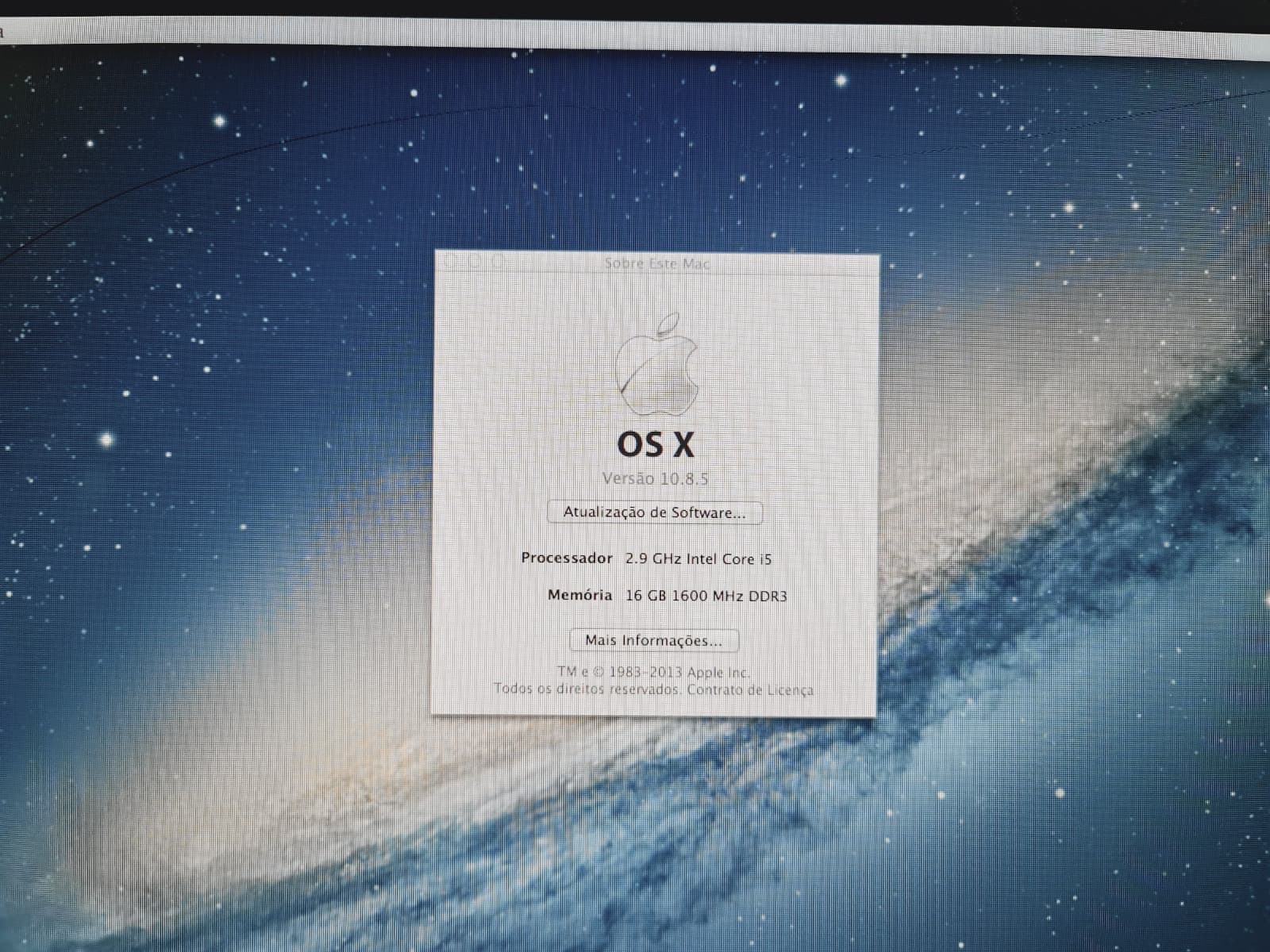Click the Apple logo in the dialog
This screenshot has width=1270, height=952.
tap(657, 364)
